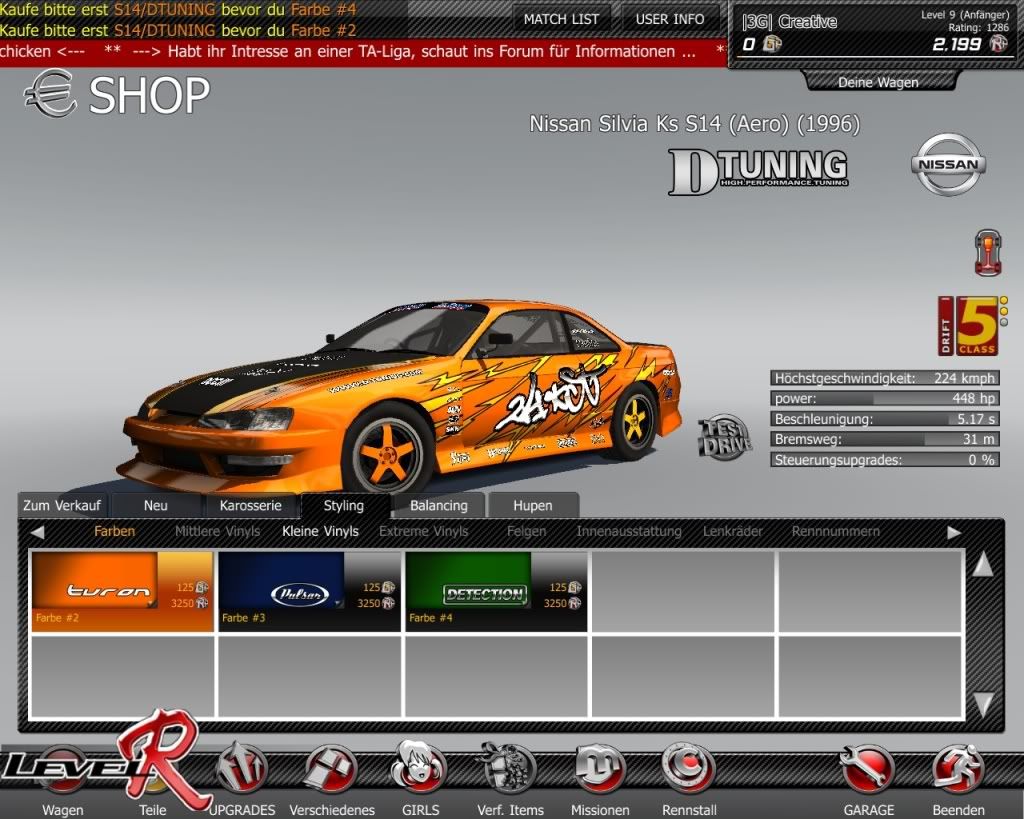Open Verf. Items icon
Image resolution: width=1024 pixels, height=819 pixels.
(510, 770)
